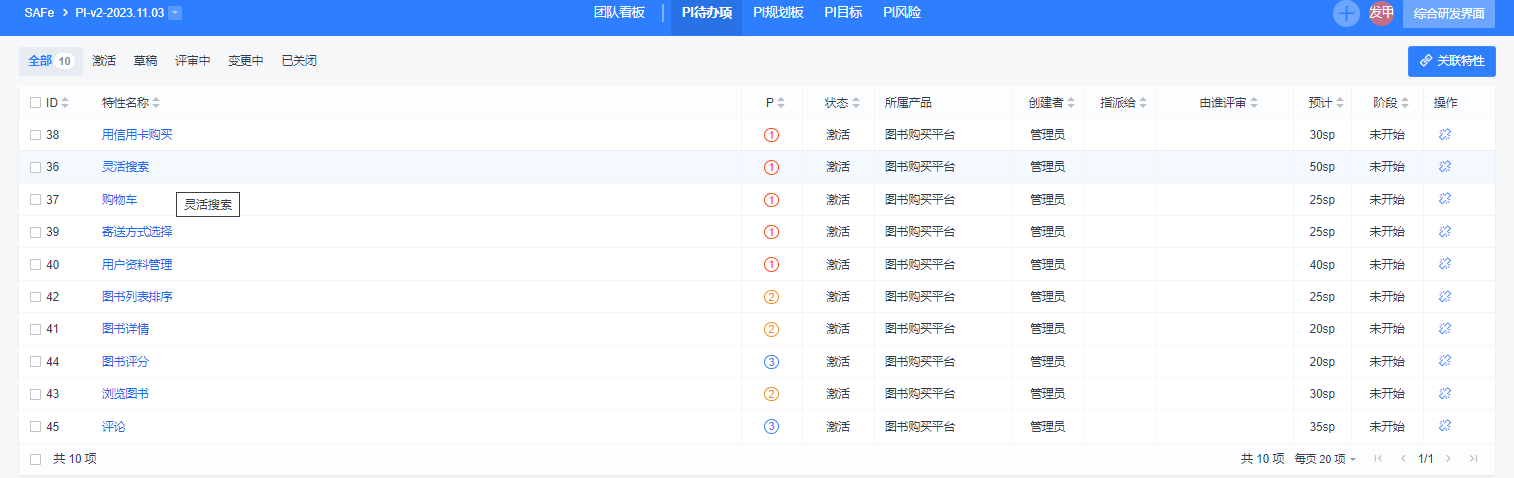Open the 发甲 user avatar
1514x478 pixels.
(1381, 13)
